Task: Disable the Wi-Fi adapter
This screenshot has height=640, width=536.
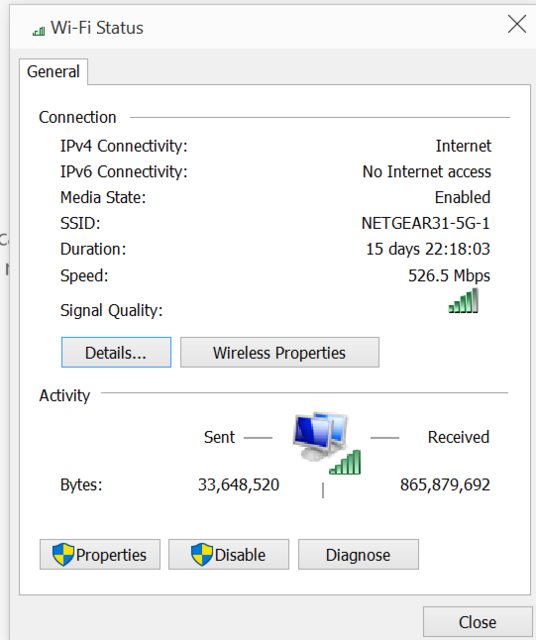Action: [229, 554]
